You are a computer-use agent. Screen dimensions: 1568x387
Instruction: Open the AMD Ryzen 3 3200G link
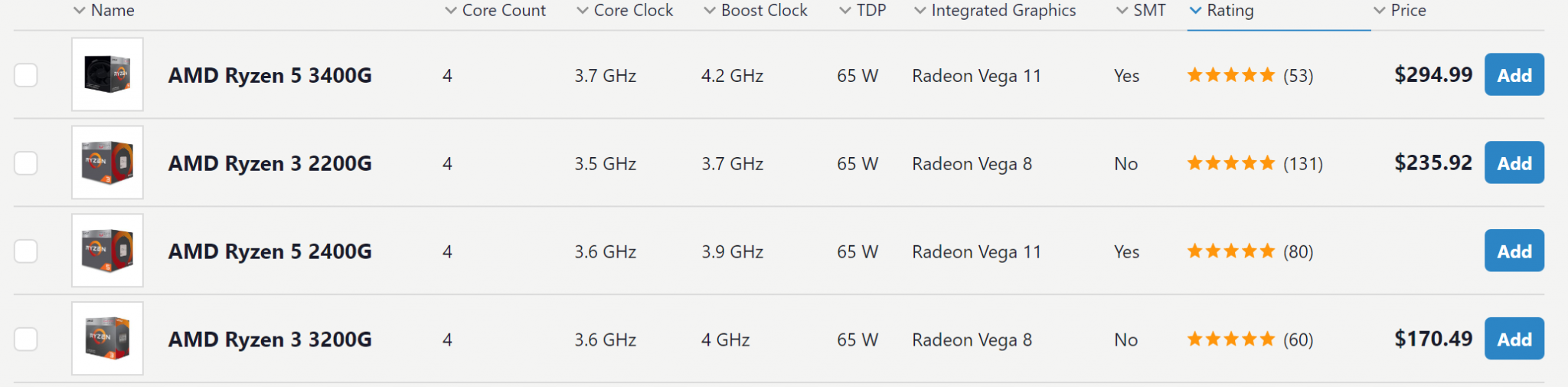pyautogui.click(x=270, y=339)
